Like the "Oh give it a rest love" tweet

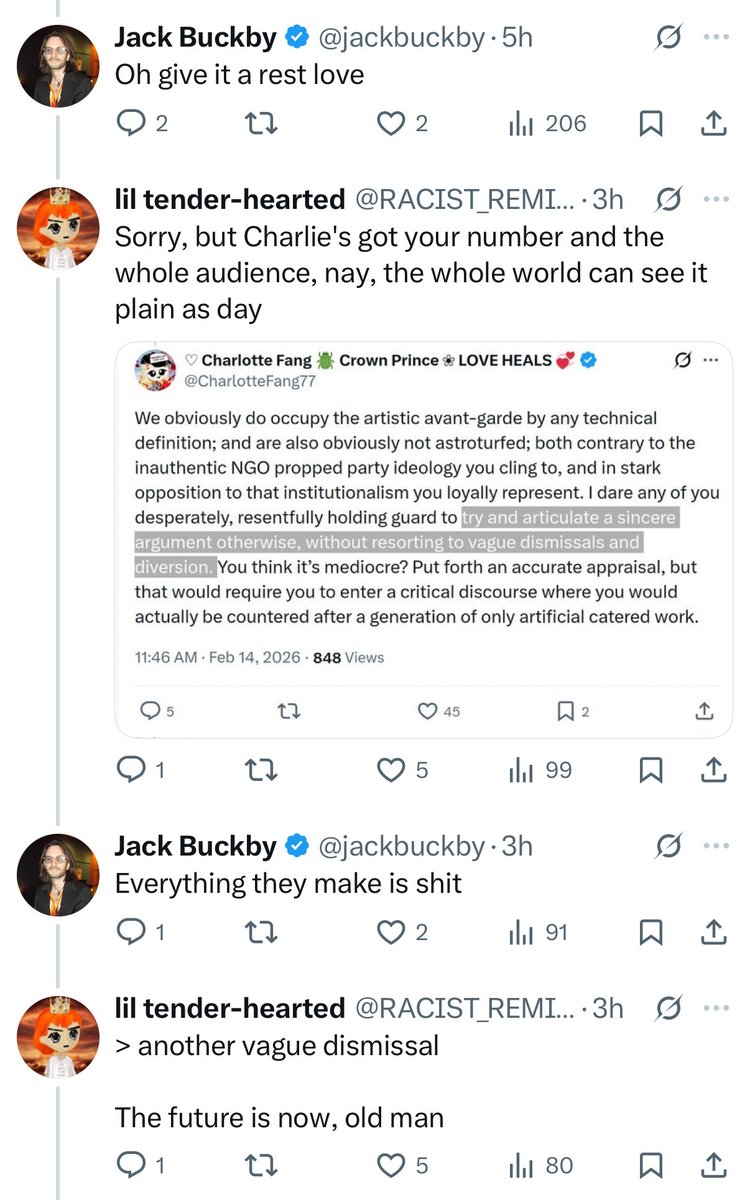pyautogui.click(x=389, y=124)
